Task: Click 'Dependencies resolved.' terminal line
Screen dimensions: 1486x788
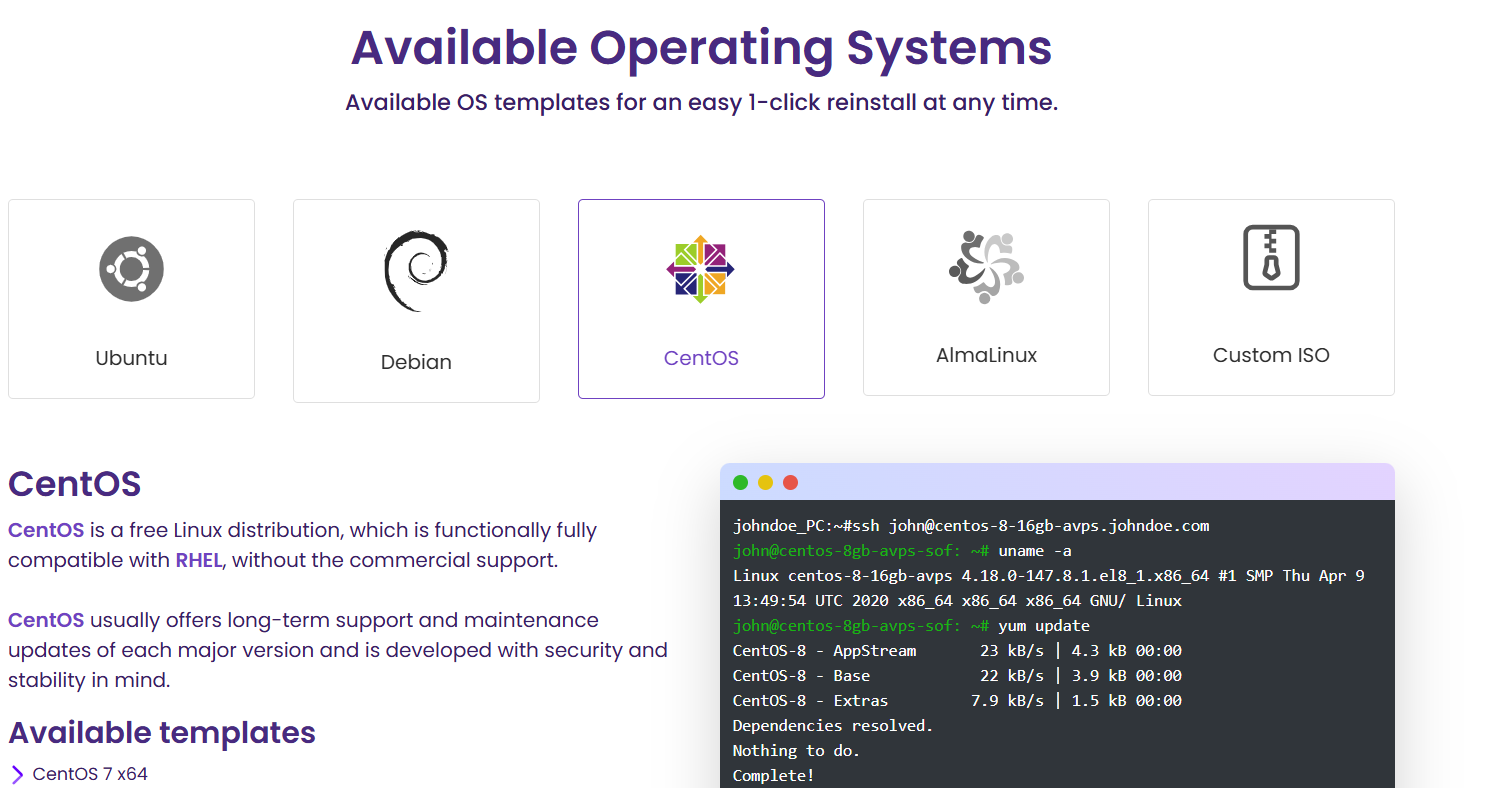Action: (x=833, y=725)
